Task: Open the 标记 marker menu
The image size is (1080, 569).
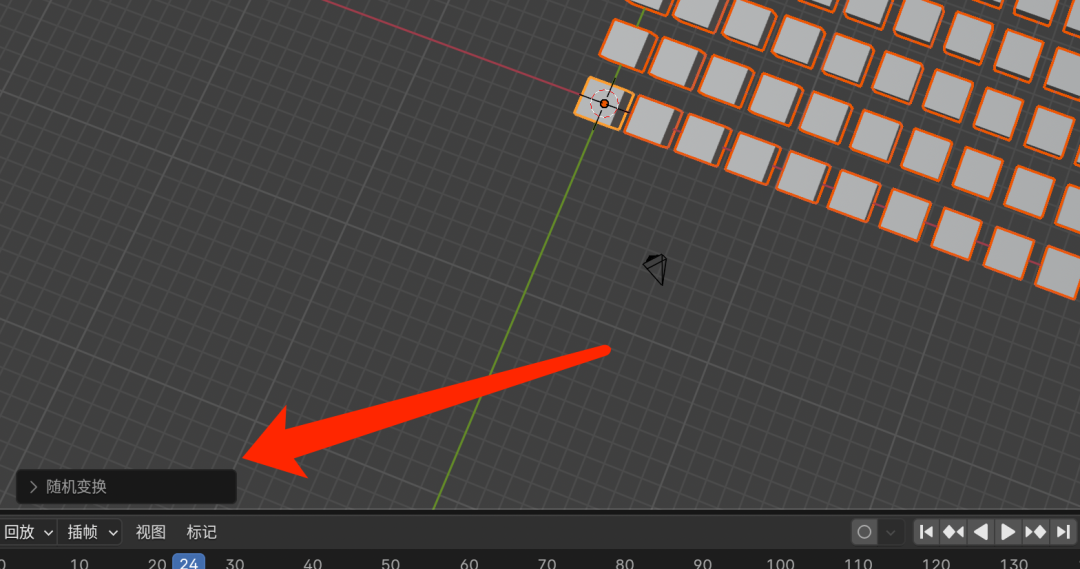Action: pyautogui.click(x=201, y=532)
